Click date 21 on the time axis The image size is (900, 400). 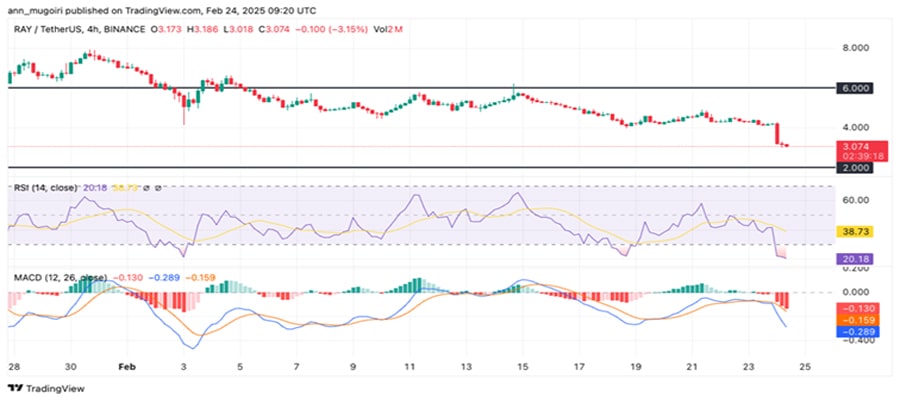[x=692, y=367]
